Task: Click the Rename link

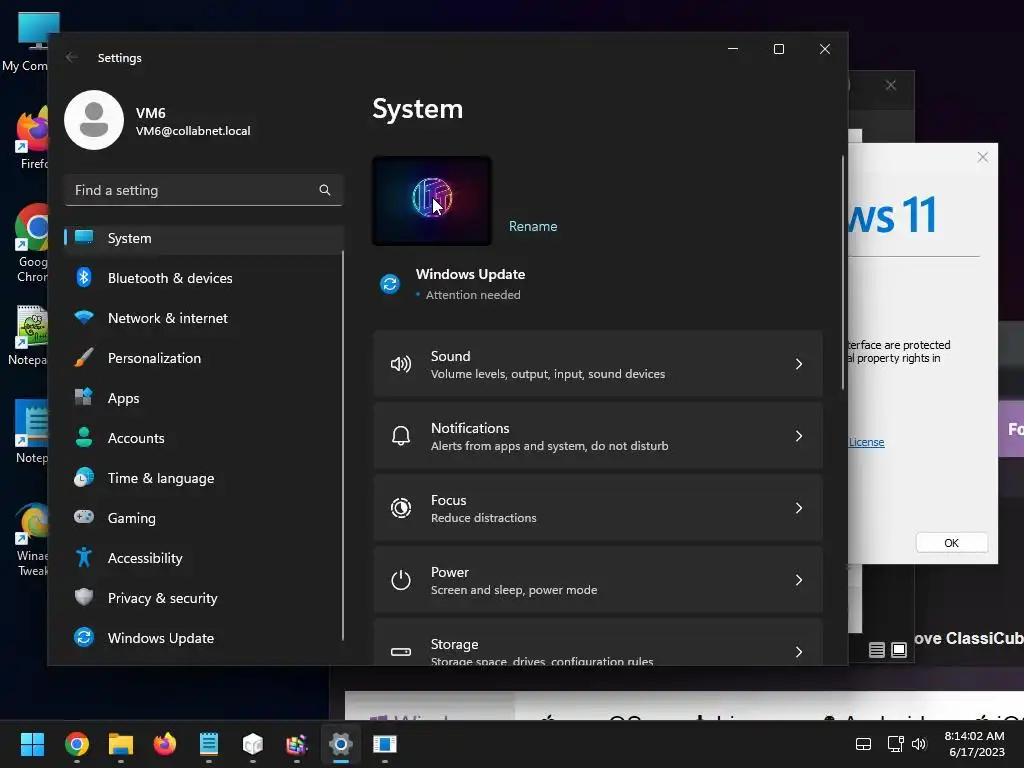Action: pos(533,227)
